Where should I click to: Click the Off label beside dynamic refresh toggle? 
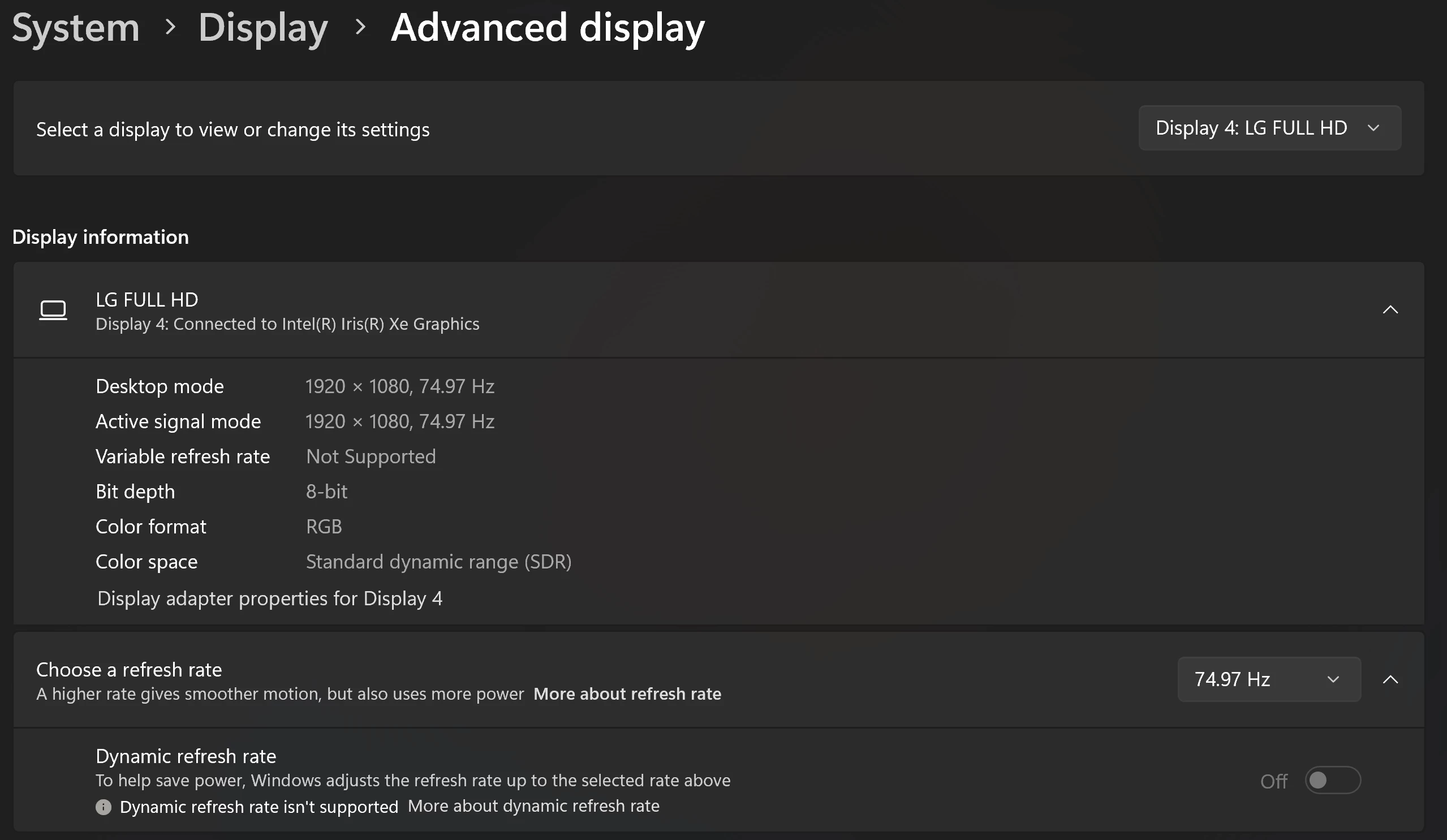pos(1273,781)
